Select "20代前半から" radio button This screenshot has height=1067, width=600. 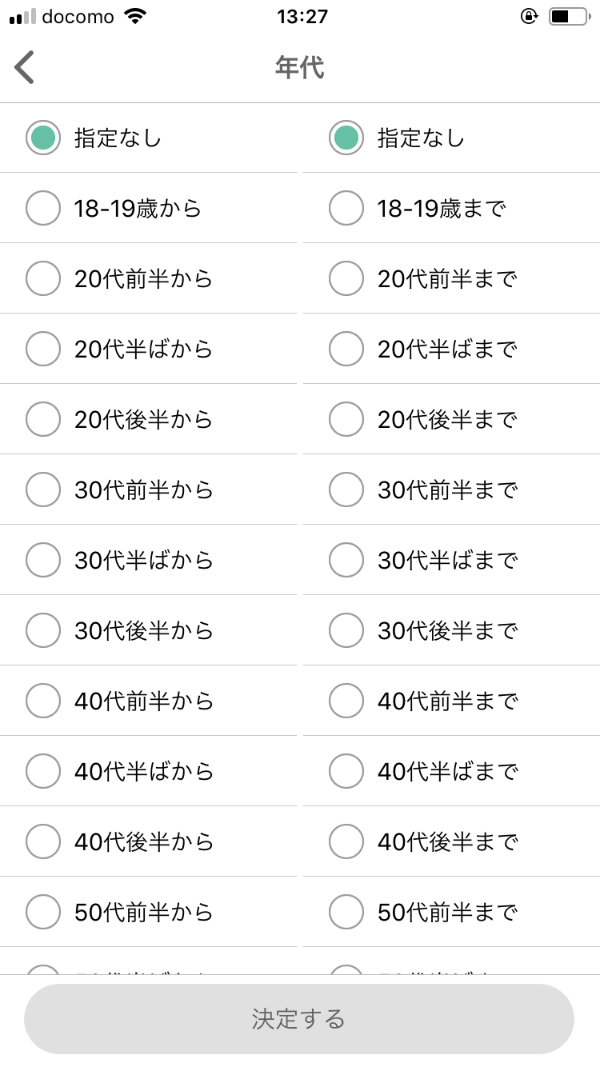42,279
